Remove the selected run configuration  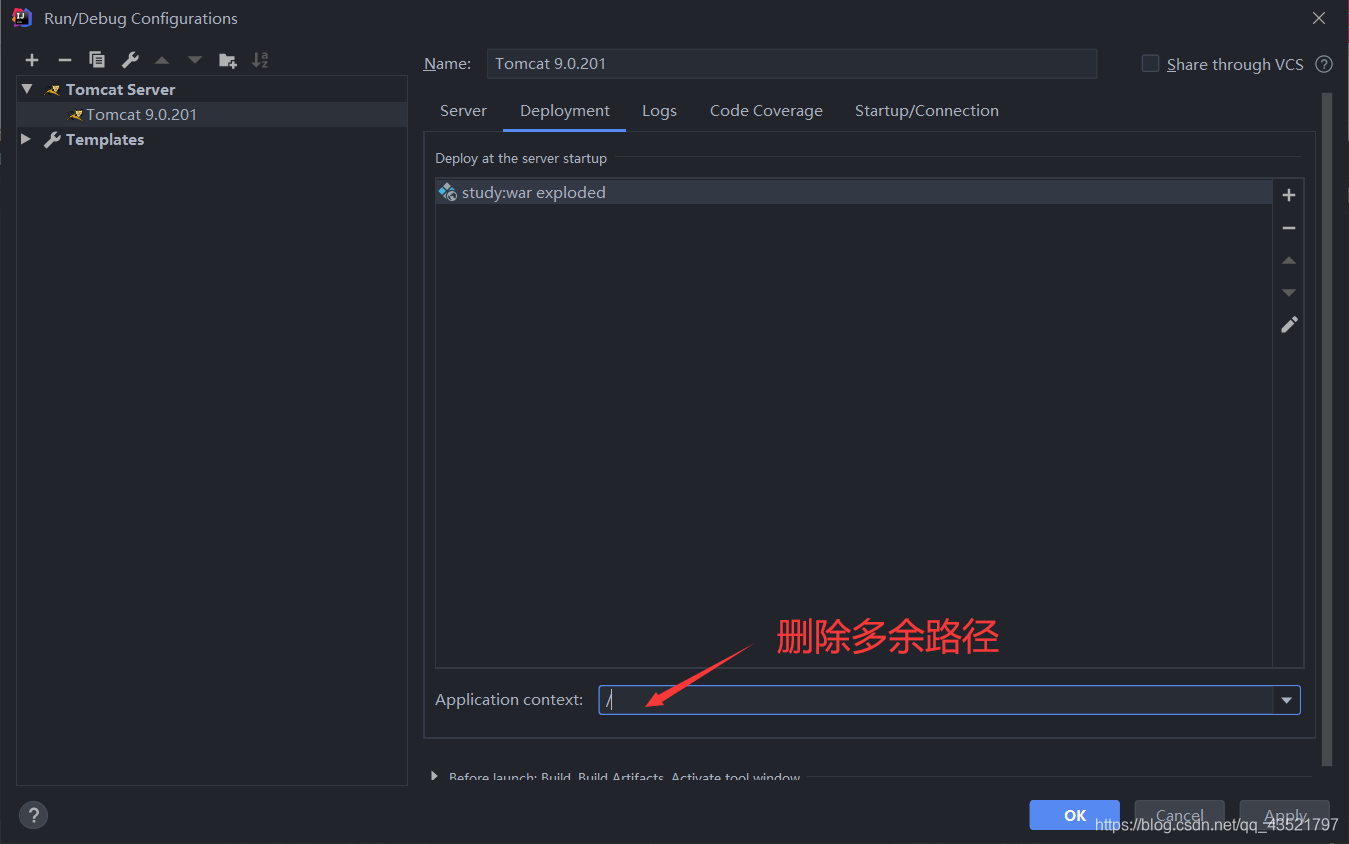pos(65,60)
